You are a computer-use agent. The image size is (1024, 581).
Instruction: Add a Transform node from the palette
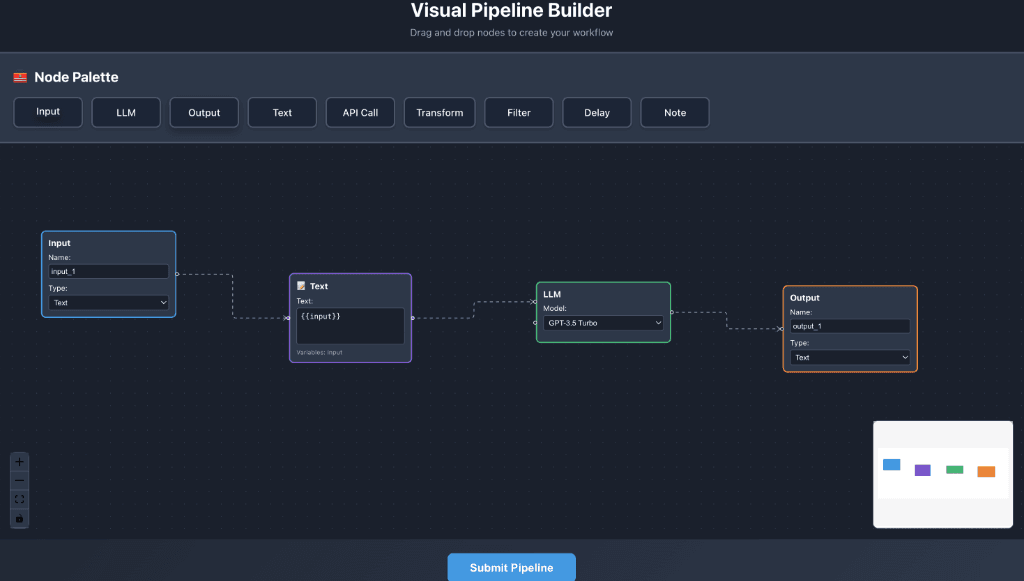click(439, 112)
